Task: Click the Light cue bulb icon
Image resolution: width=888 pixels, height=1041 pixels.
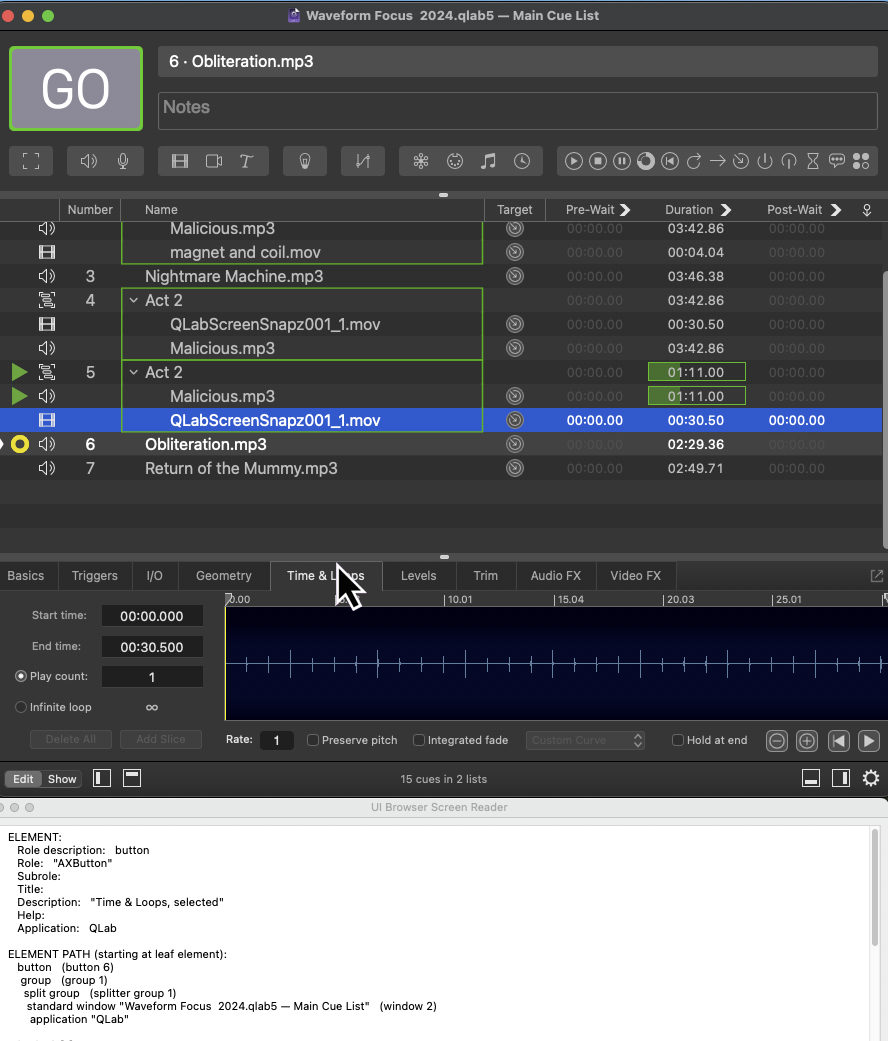Action: coord(305,161)
